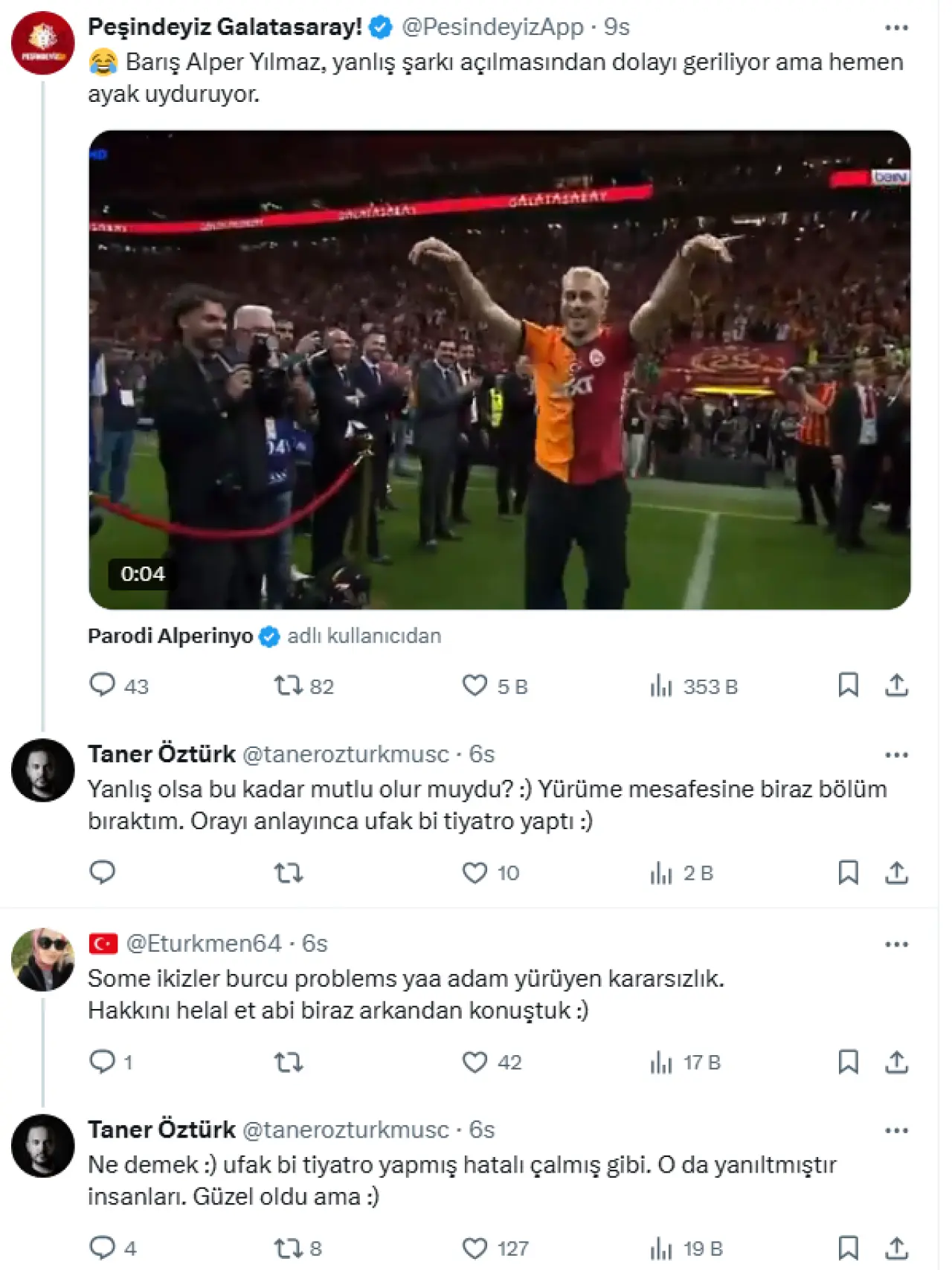Open more options on @Eturkmen64's tweet
The height and width of the screenshot is (1270, 952).
pos(896,945)
